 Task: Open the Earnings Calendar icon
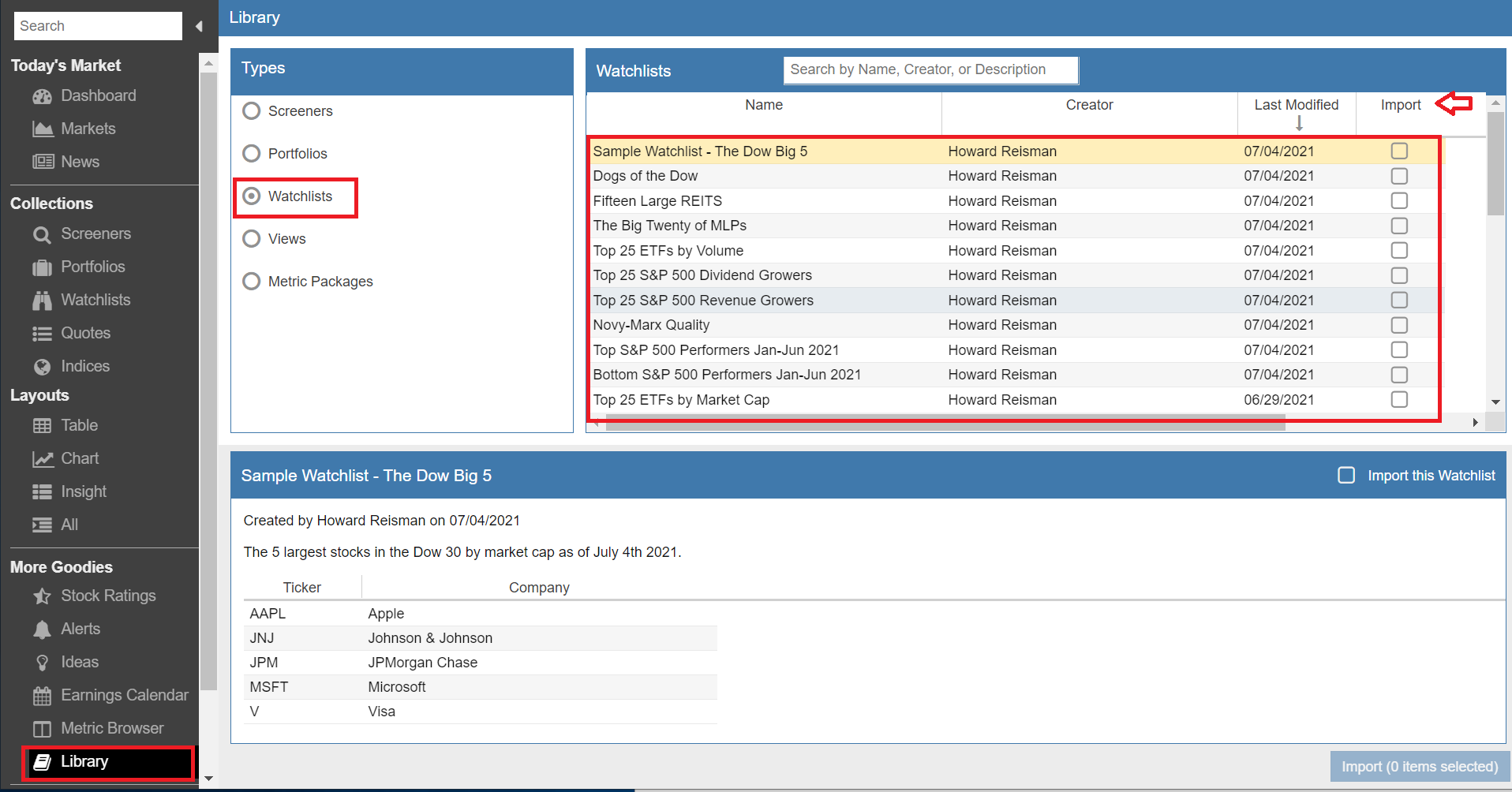point(42,696)
